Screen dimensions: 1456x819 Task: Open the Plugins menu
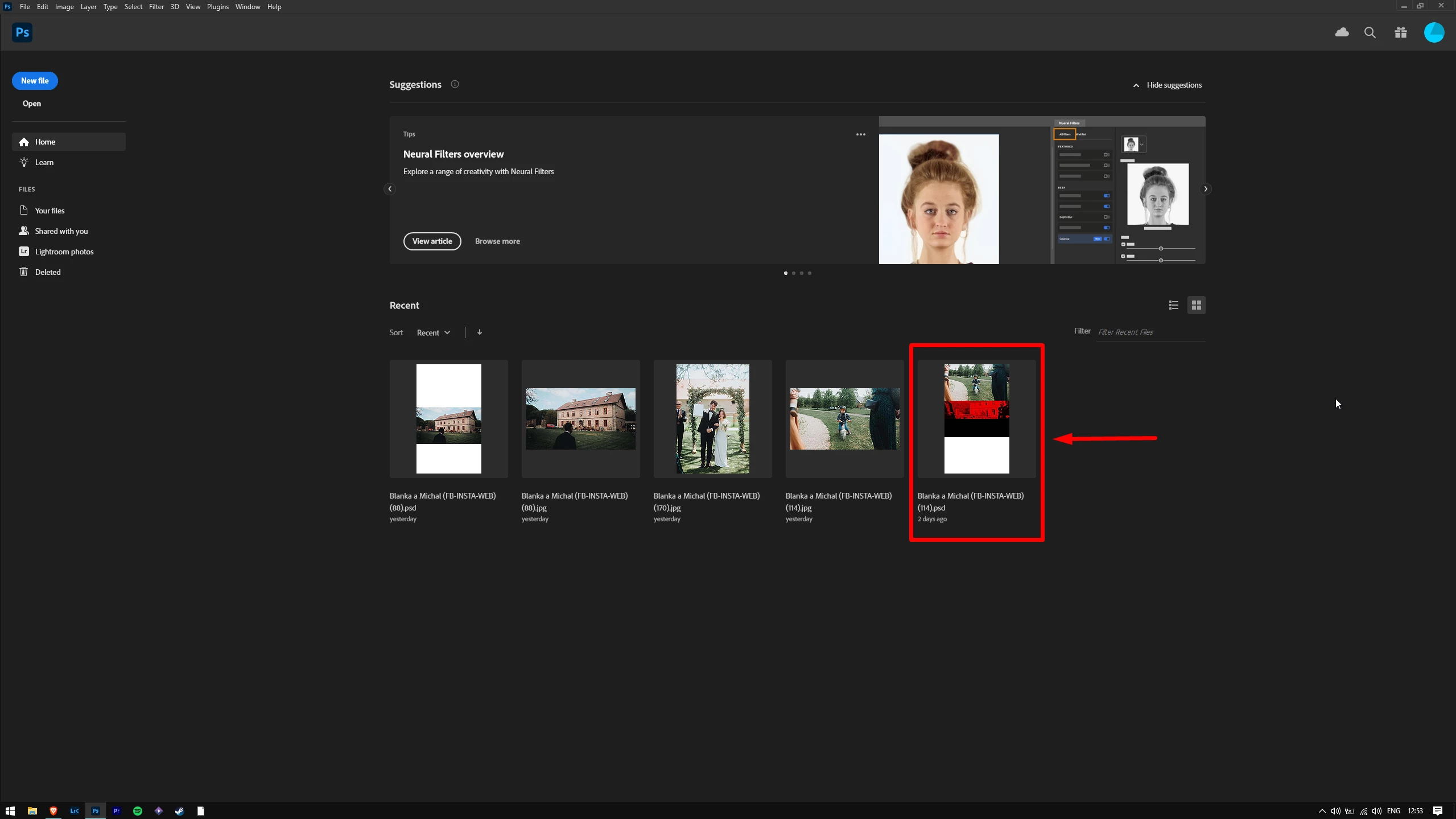217,7
